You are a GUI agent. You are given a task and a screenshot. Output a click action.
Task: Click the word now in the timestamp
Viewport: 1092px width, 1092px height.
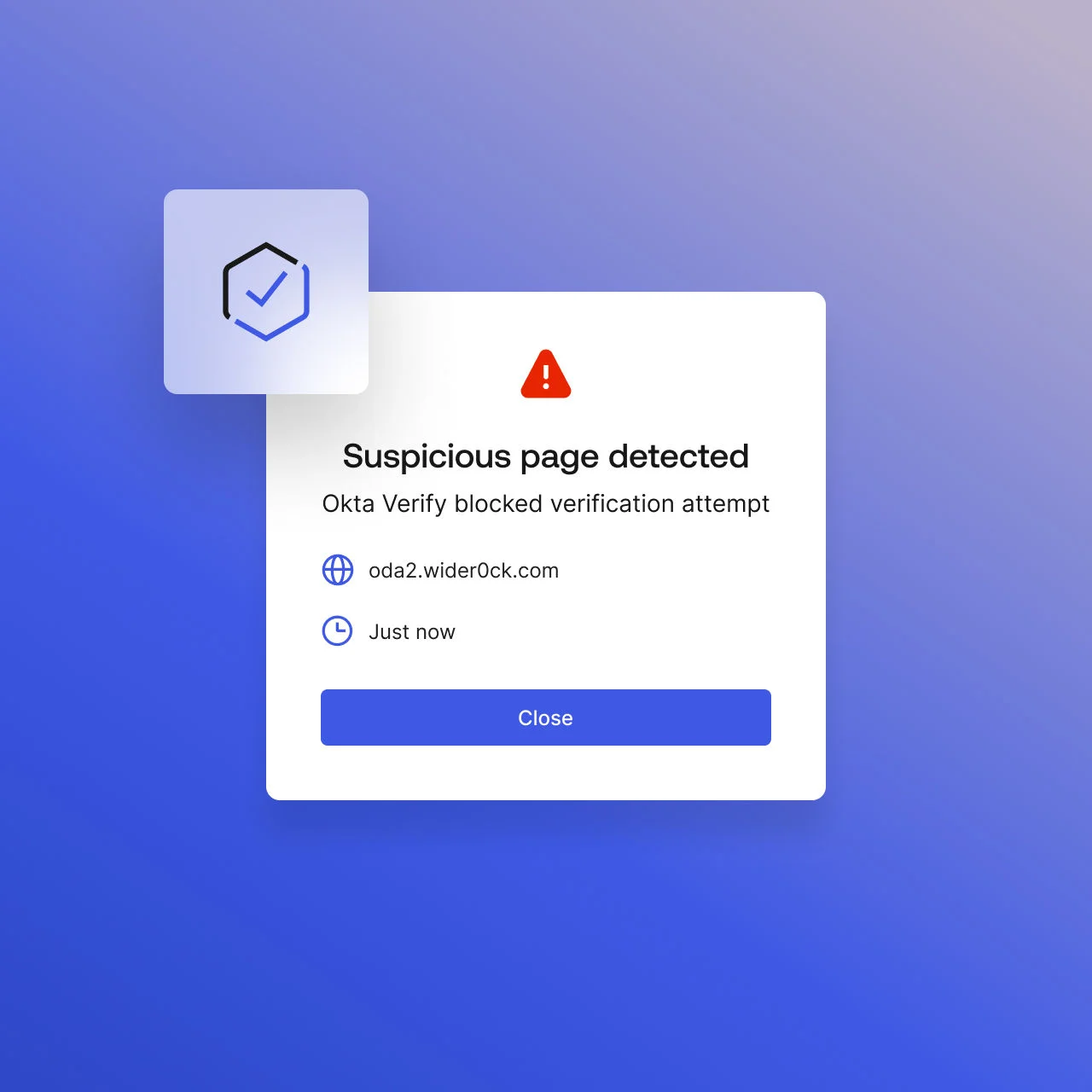[x=436, y=633]
